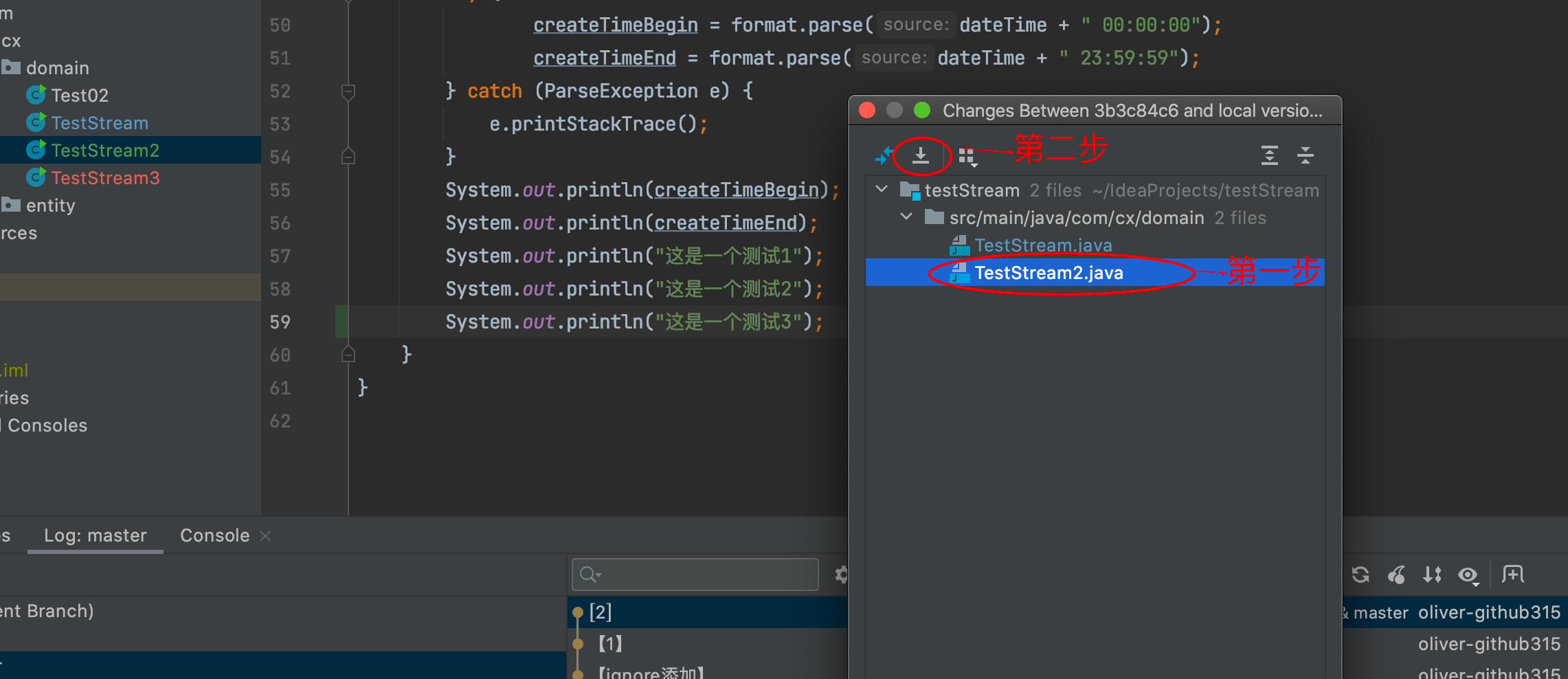Switch to Console tab
Viewport: 1568px width, 679px height.
pos(214,535)
